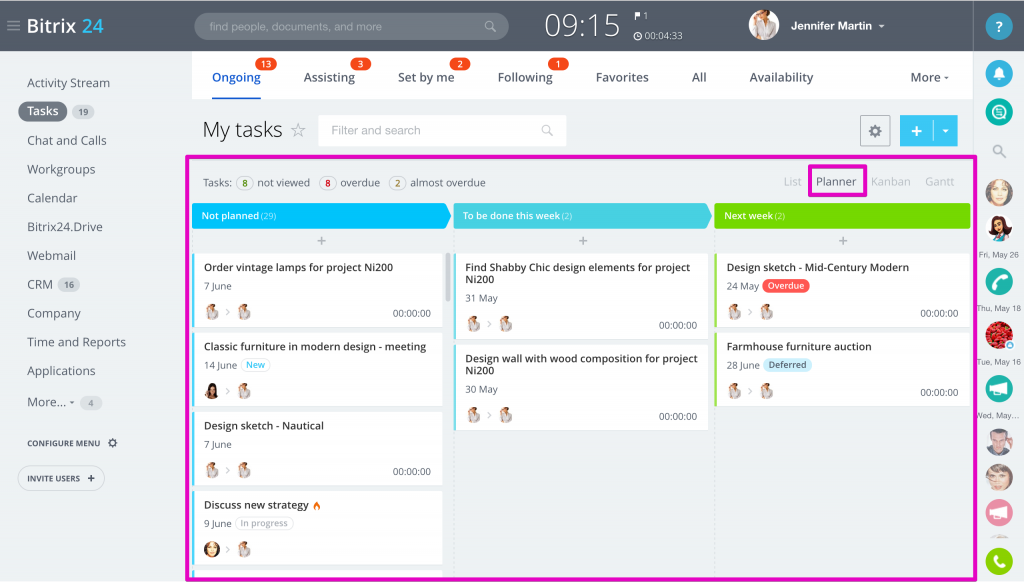Open the green chat messages icon
This screenshot has height=583, width=1024.
[x=999, y=112]
